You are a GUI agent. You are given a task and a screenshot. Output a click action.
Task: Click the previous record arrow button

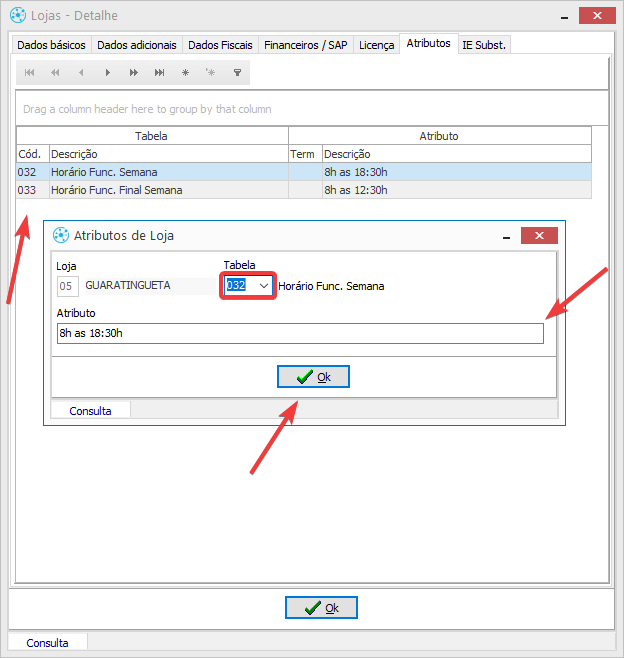tap(81, 73)
